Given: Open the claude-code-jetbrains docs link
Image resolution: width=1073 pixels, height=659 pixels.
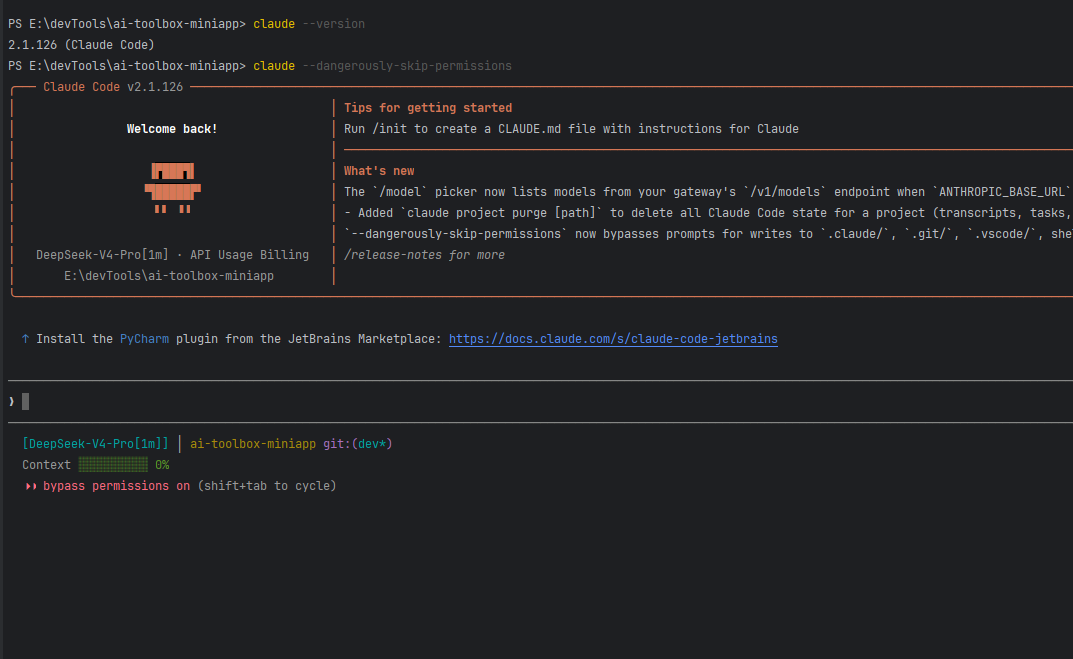Looking at the screenshot, I should click(x=613, y=339).
